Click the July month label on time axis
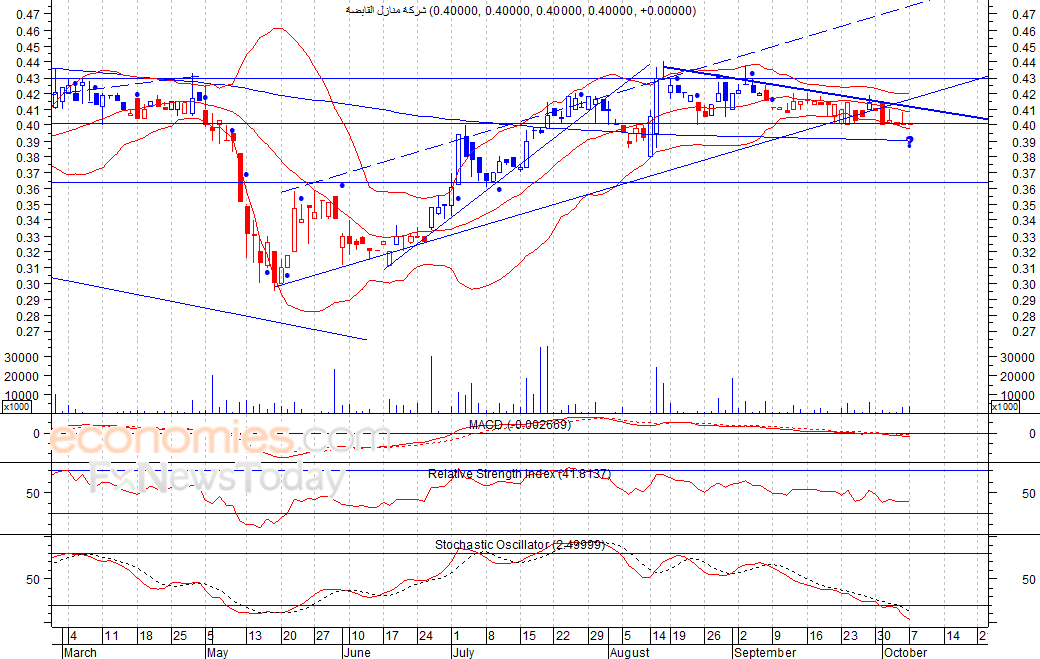 pos(464,652)
